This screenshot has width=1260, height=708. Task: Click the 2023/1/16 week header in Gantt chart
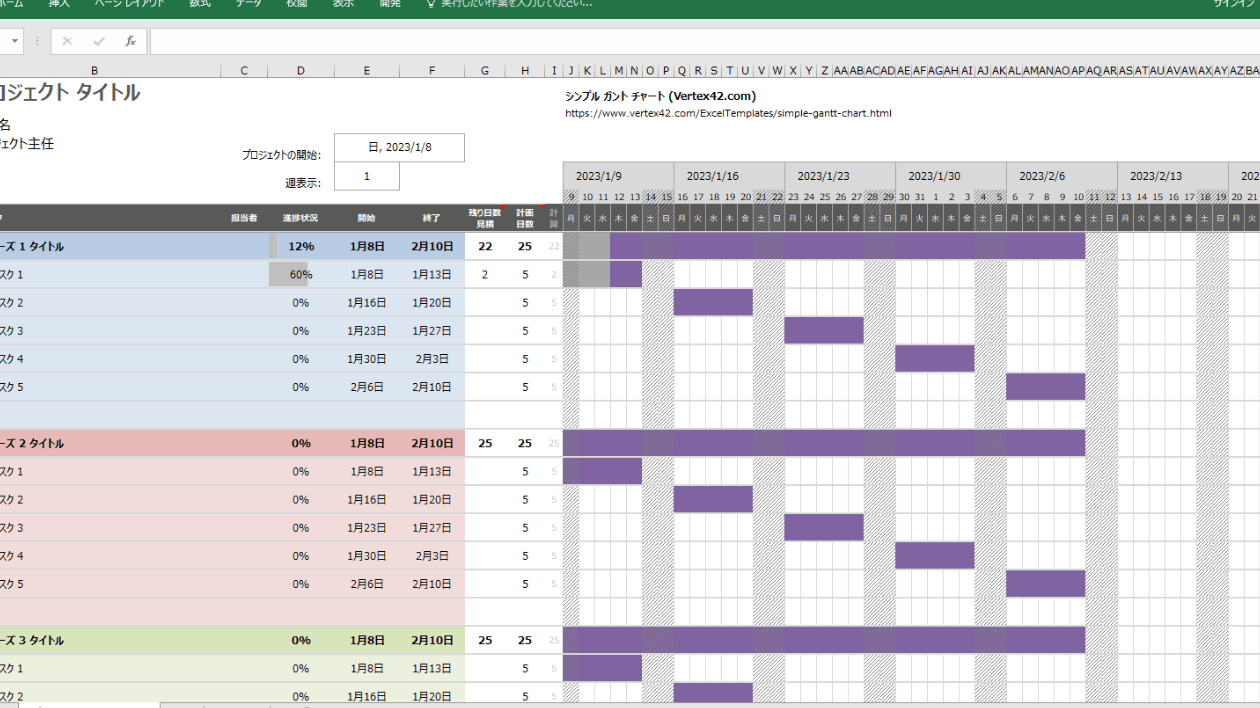[x=729, y=176]
